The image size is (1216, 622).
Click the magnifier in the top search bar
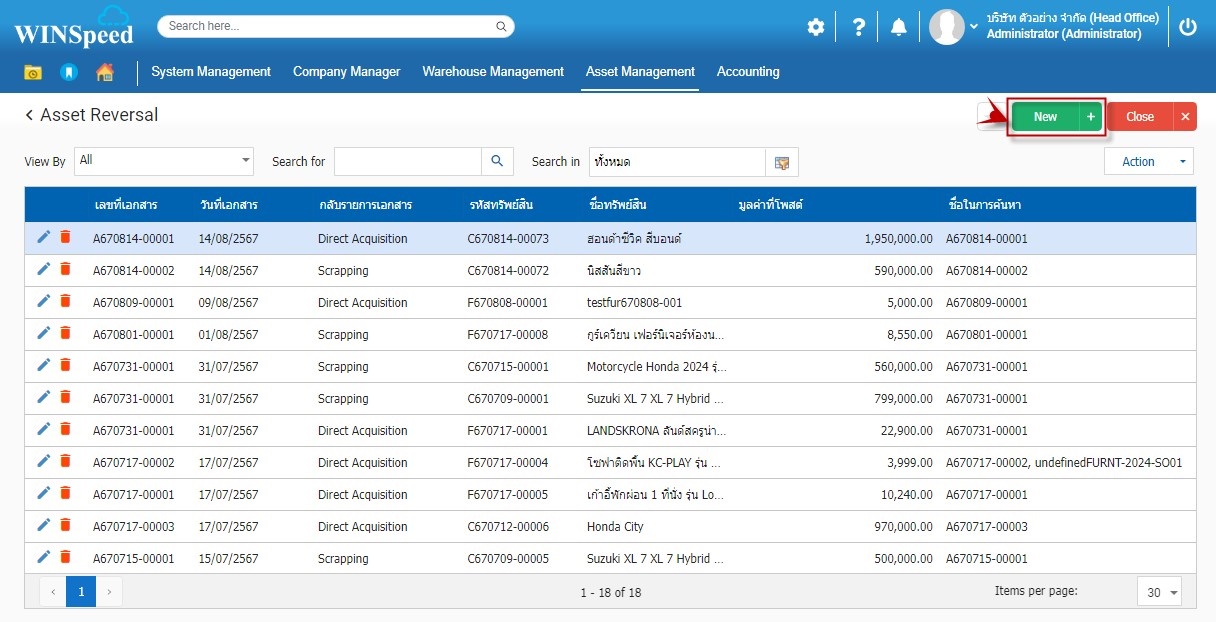point(502,26)
